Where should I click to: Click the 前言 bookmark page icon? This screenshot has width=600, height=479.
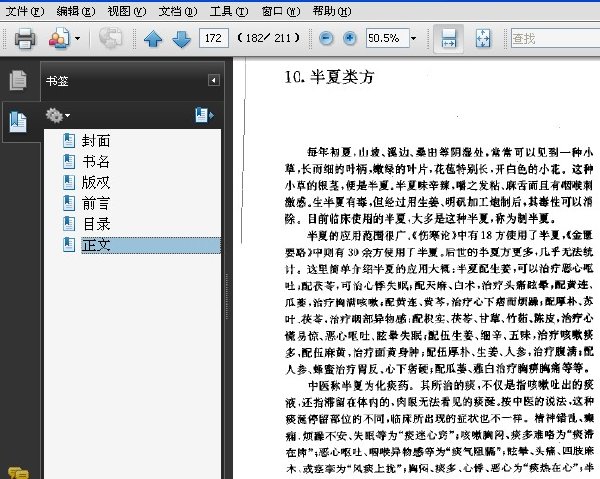point(69,203)
